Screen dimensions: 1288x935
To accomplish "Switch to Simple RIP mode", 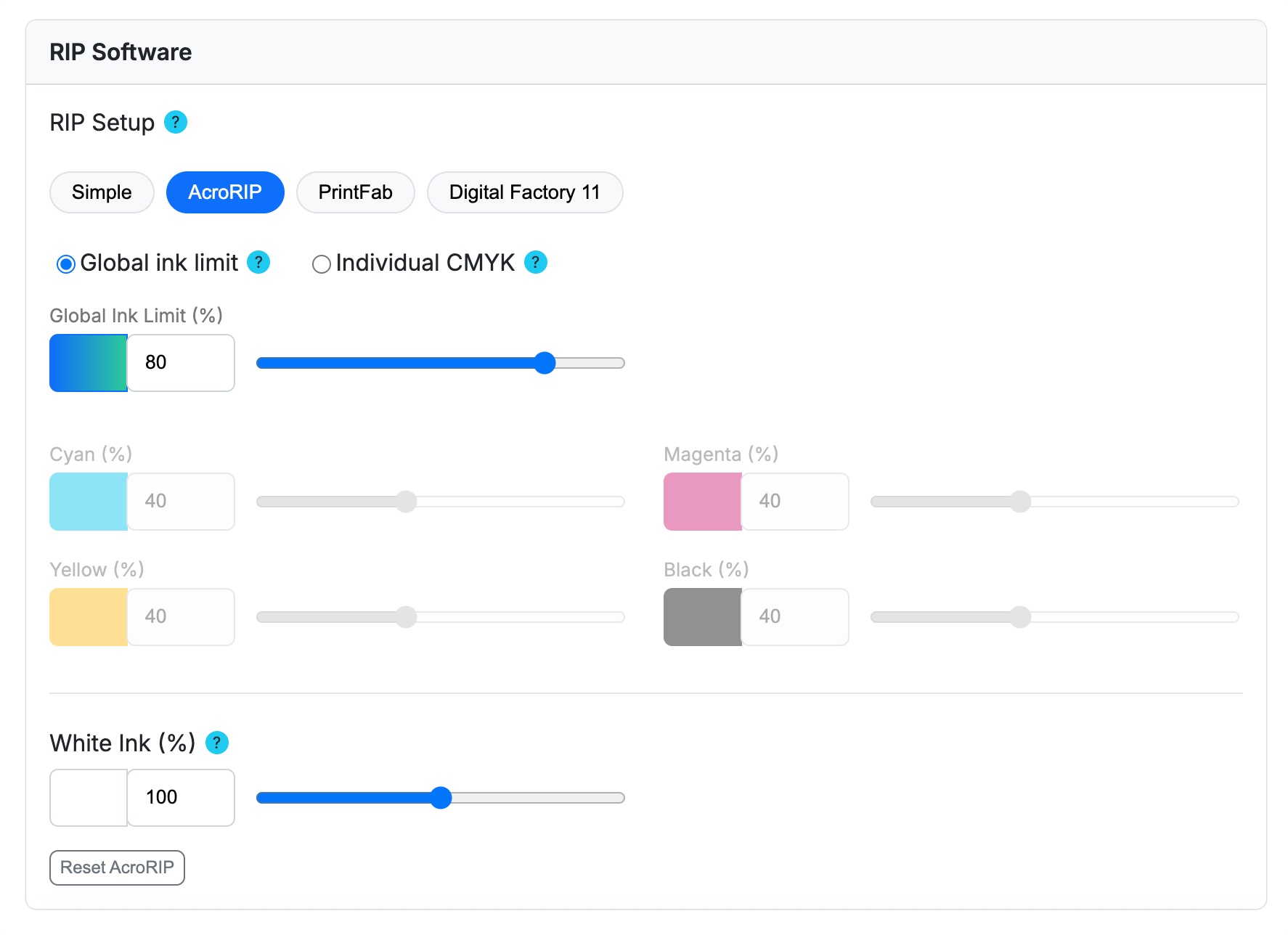I will coord(101,192).
